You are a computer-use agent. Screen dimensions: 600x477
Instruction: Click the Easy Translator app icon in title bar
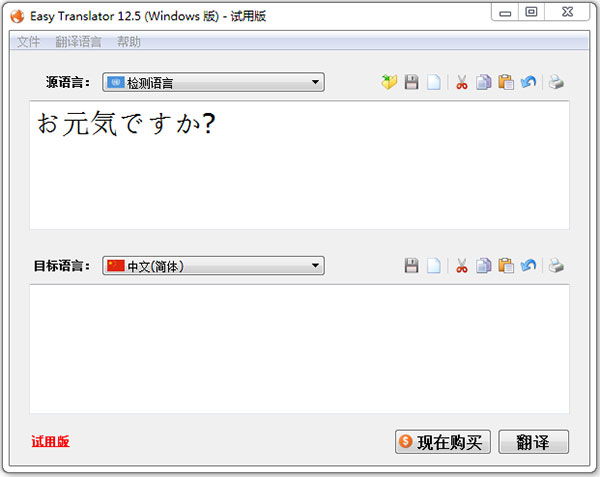tap(17, 16)
